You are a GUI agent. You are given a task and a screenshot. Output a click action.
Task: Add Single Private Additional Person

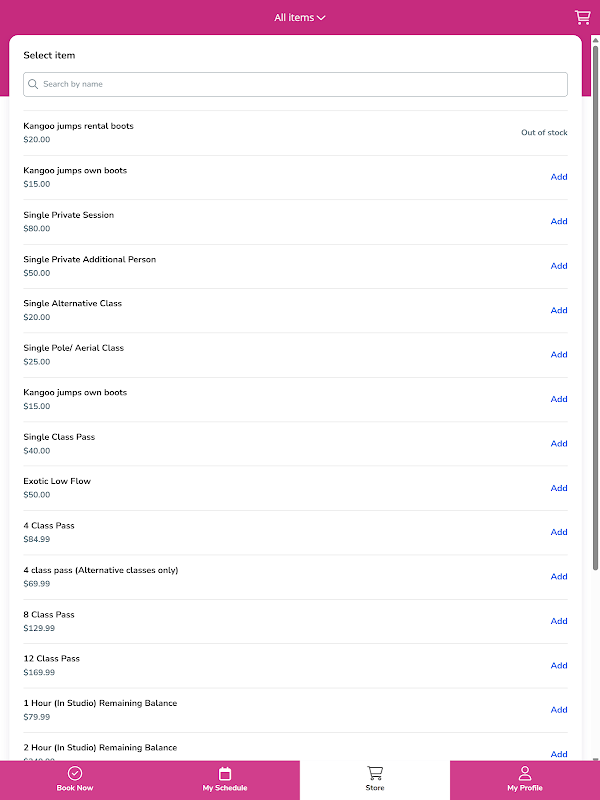(x=559, y=266)
